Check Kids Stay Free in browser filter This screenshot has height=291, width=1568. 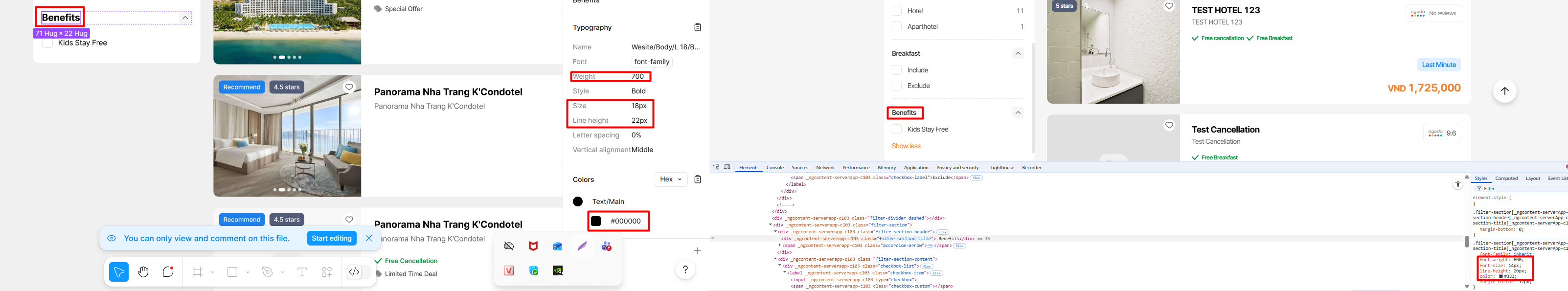click(x=897, y=129)
